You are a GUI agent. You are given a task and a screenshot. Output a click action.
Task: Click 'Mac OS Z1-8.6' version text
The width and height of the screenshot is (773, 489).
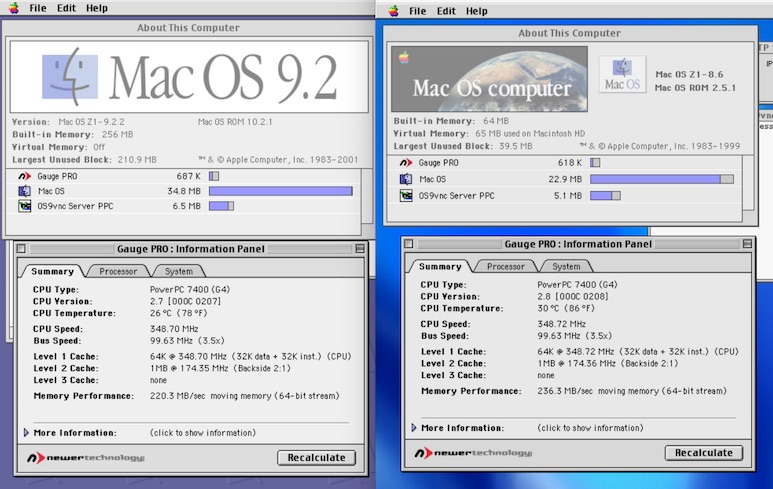pyautogui.click(x=689, y=74)
